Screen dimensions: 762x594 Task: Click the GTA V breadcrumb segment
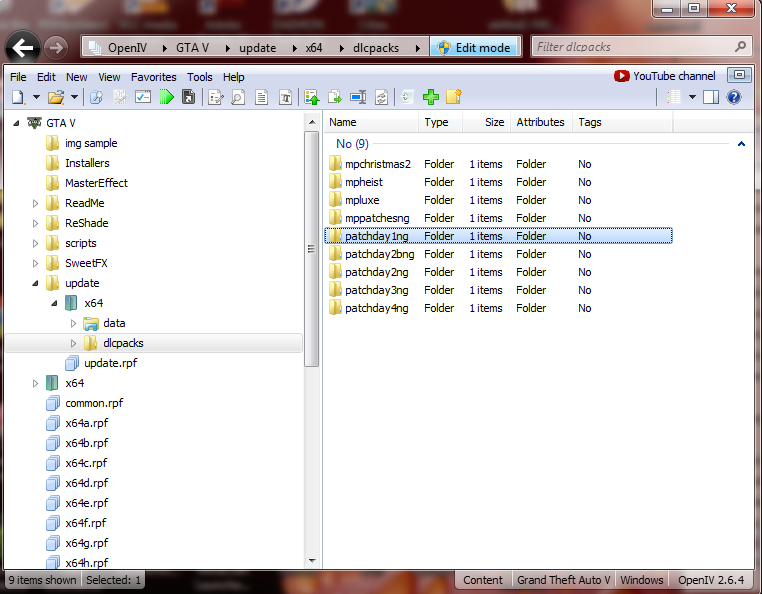click(192, 48)
